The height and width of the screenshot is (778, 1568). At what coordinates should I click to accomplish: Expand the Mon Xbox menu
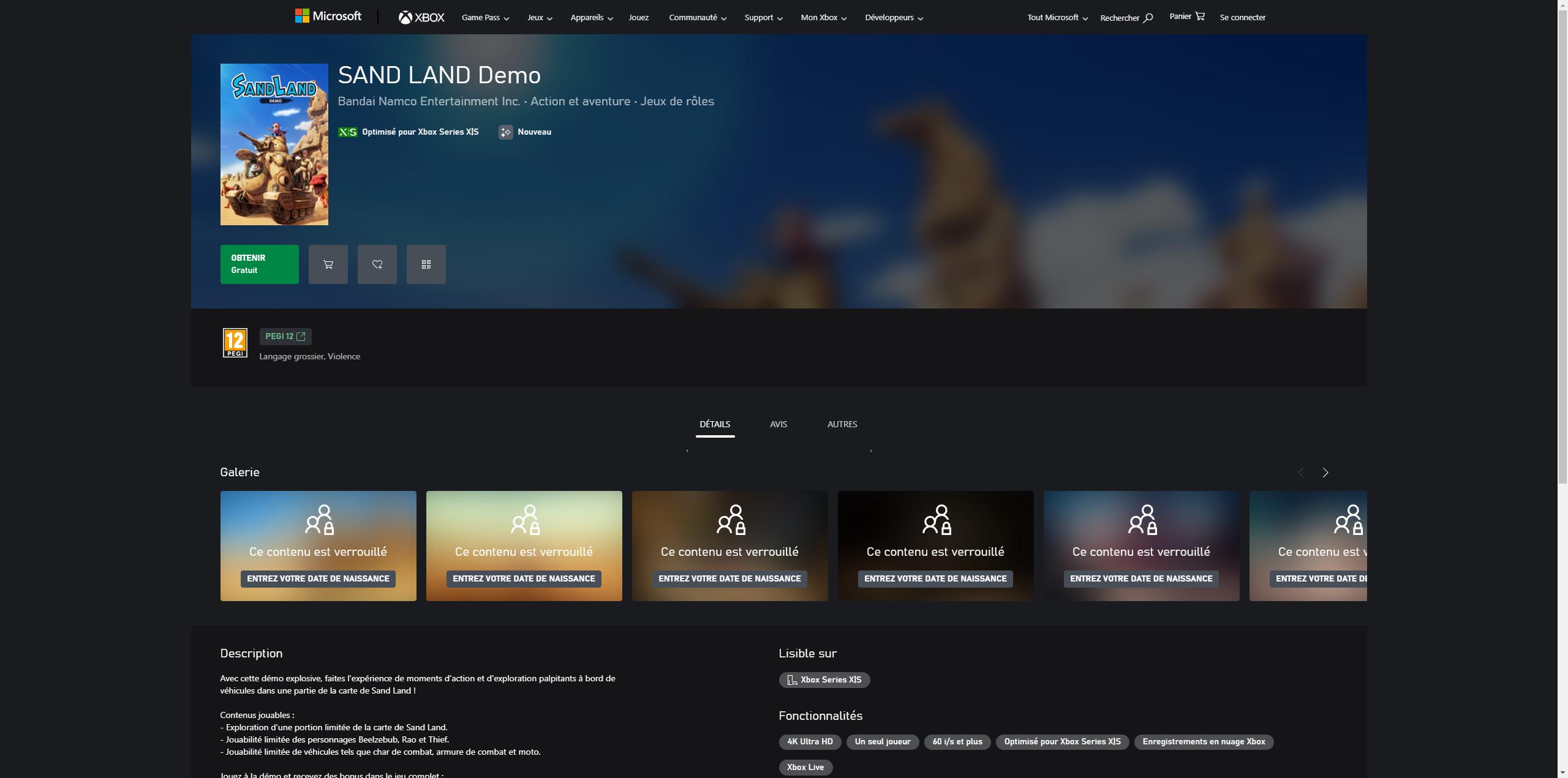point(823,17)
